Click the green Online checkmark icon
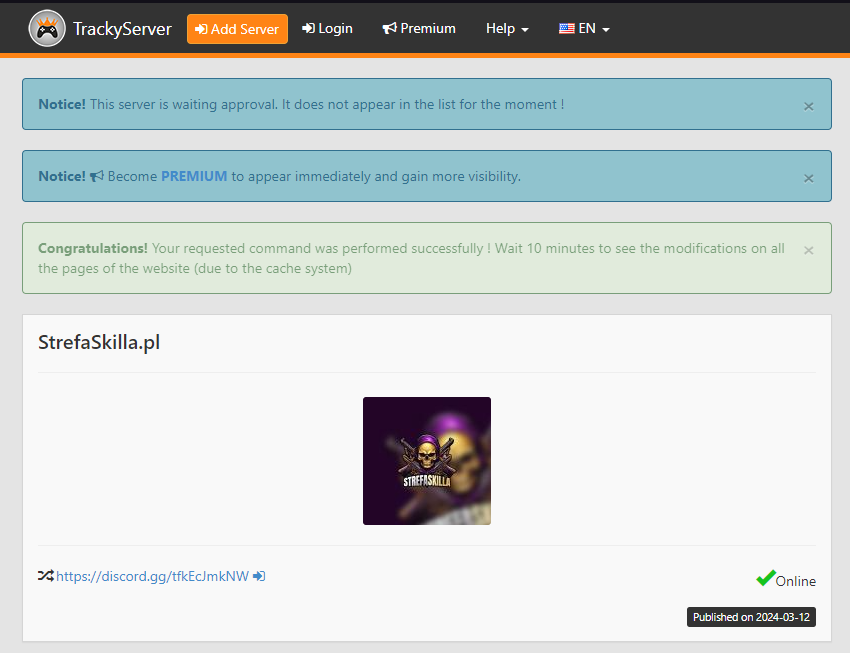The width and height of the screenshot is (850, 653). point(765,578)
